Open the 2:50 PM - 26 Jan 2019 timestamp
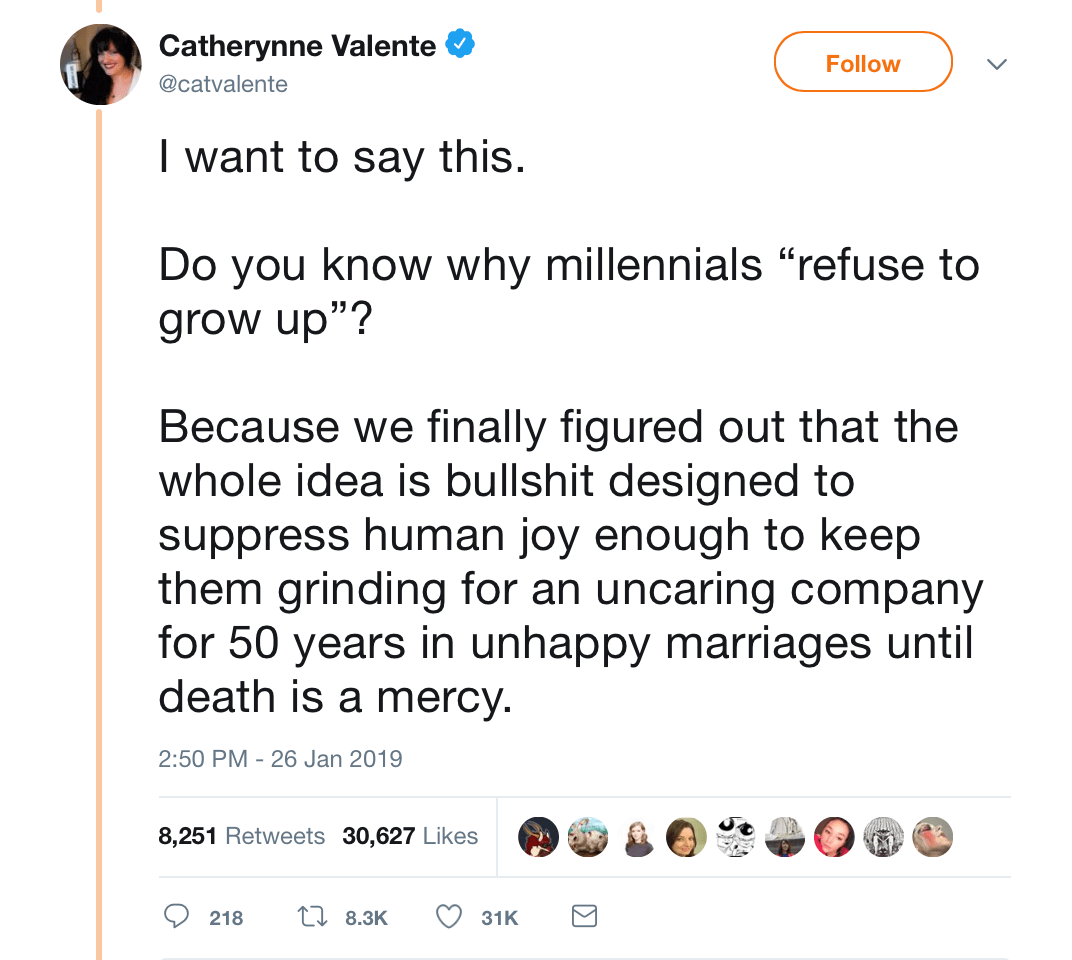The image size is (1072, 960). click(x=280, y=759)
